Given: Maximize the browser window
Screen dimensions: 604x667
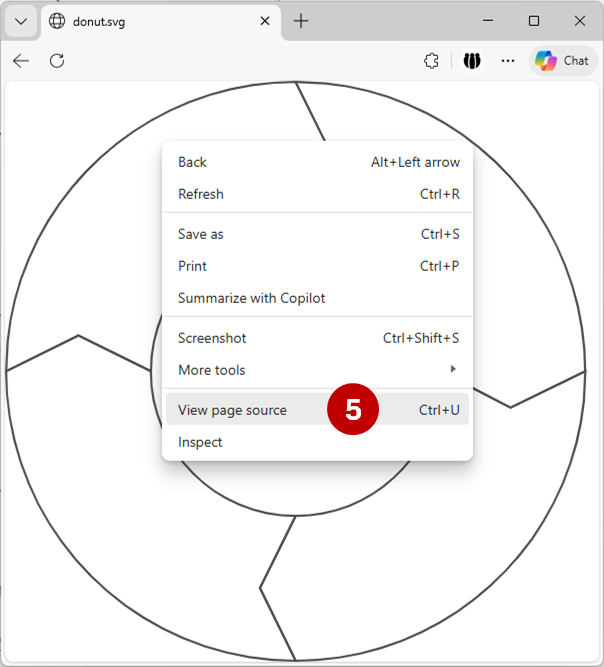Looking at the screenshot, I should click(x=534, y=21).
